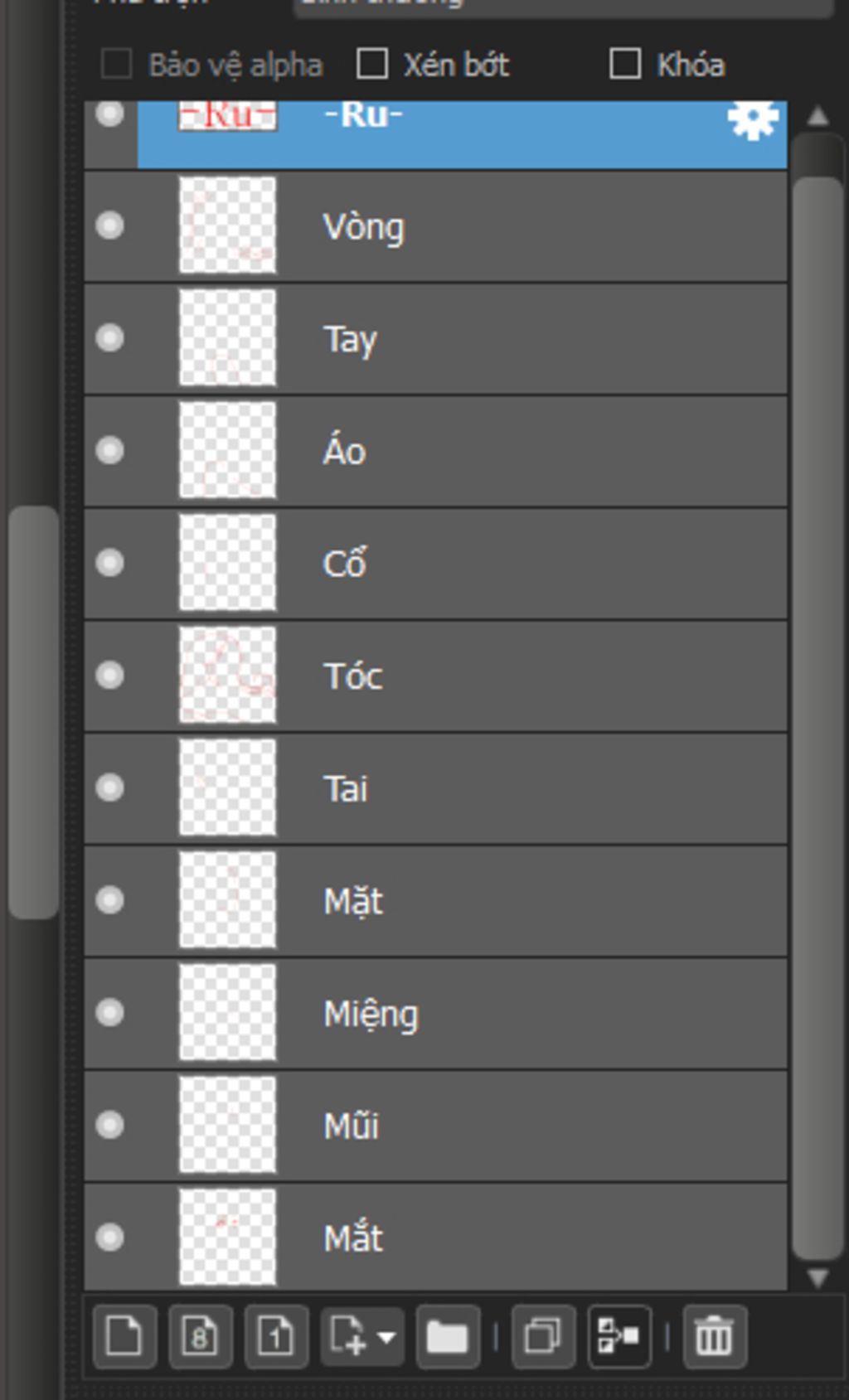
Task: Open settings gear of -Ru- layer
Action: coord(753,120)
